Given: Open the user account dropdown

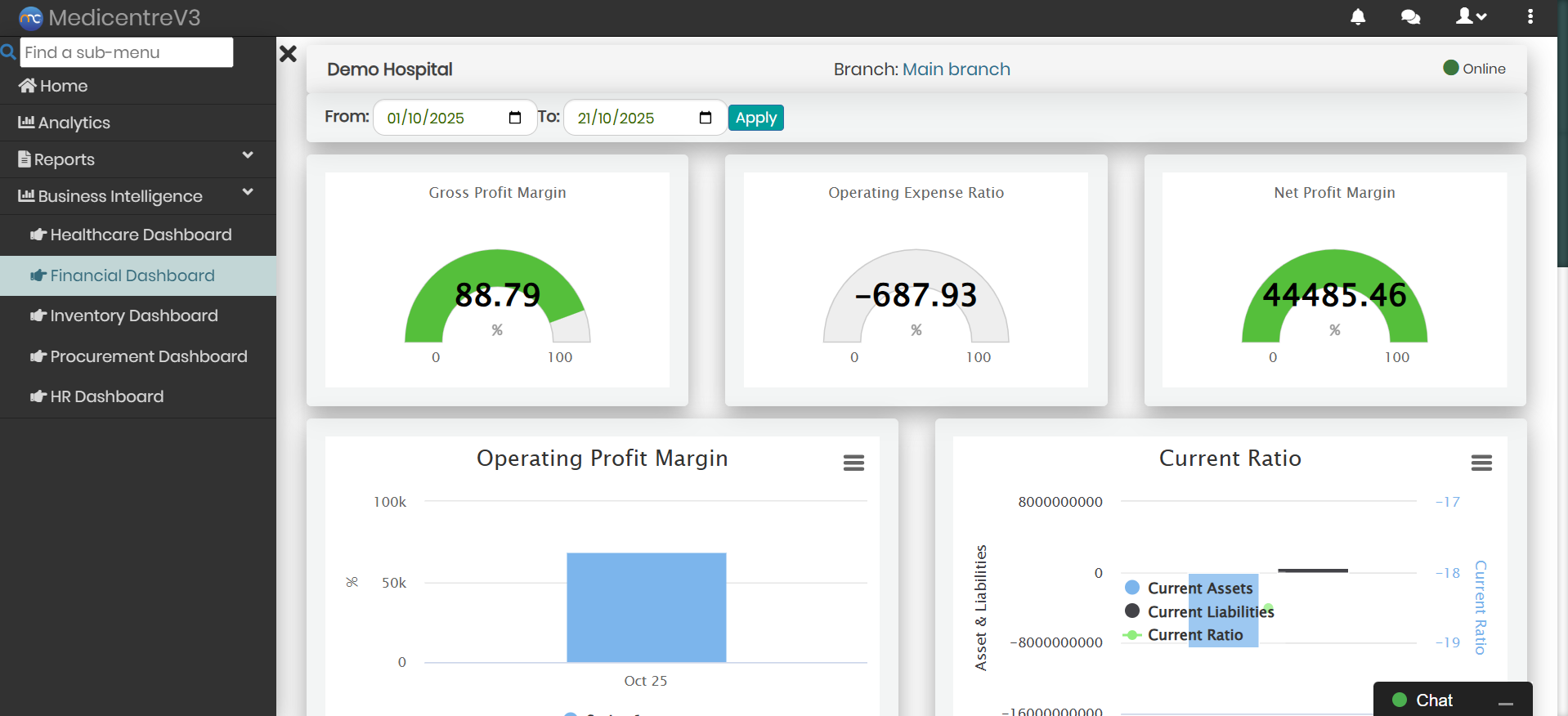Looking at the screenshot, I should point(1471,17).
